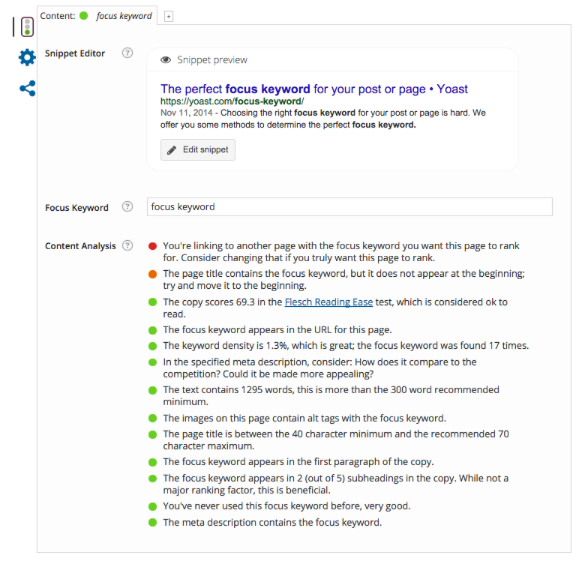Viewport: 579px width, 561px height.
Task: Click the green score dot in Content tab
Action: (84, 16)
